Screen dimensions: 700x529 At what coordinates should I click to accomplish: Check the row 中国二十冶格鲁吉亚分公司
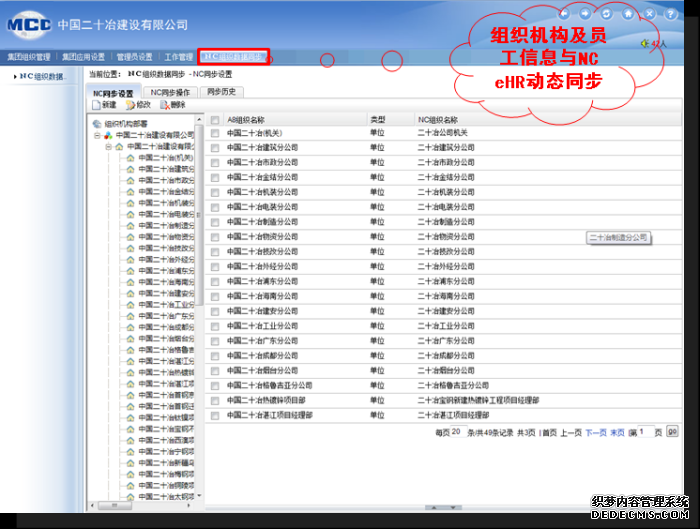click(x=215, y=386)
